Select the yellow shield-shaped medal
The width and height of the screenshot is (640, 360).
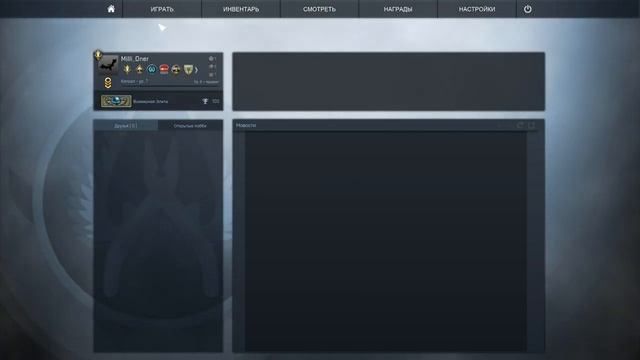tap(188, 69)
